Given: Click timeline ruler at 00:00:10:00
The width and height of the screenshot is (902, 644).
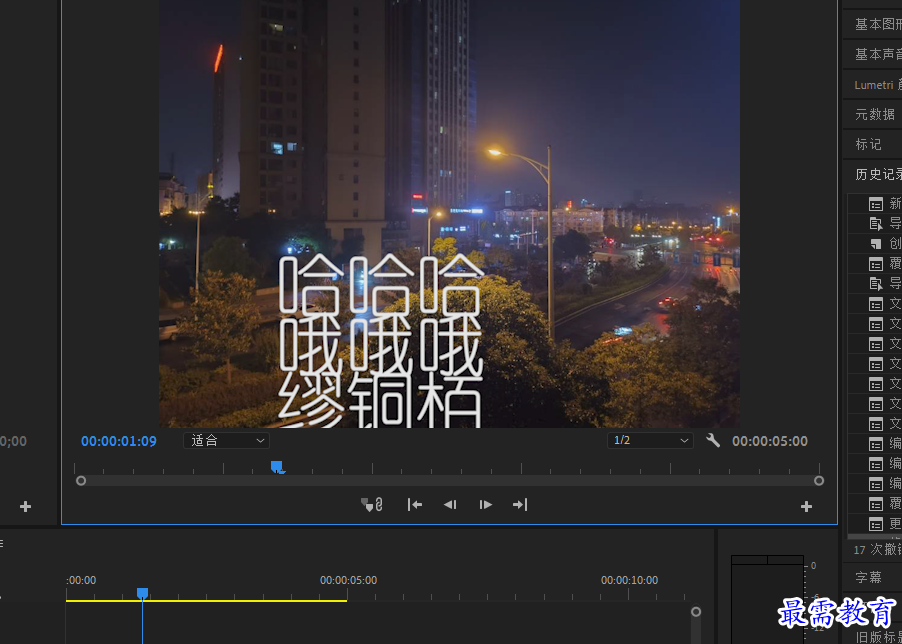Looking at the screenshot, I should pos(629,580).
